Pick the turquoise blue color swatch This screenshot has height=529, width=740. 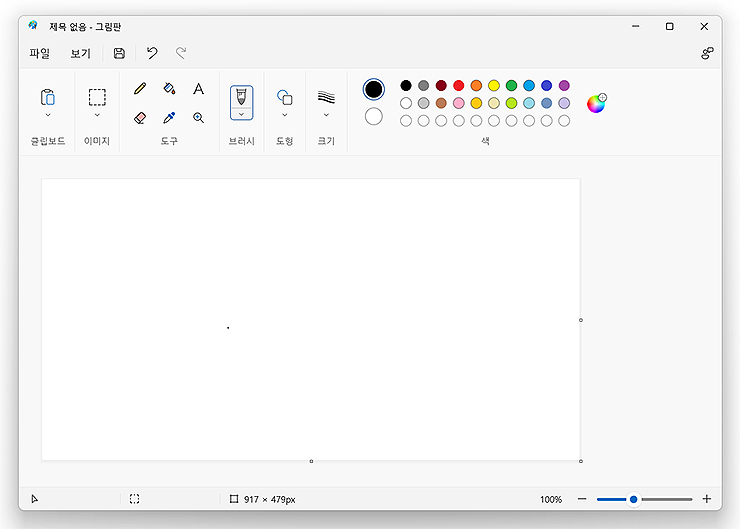click(x=529, y=85)
